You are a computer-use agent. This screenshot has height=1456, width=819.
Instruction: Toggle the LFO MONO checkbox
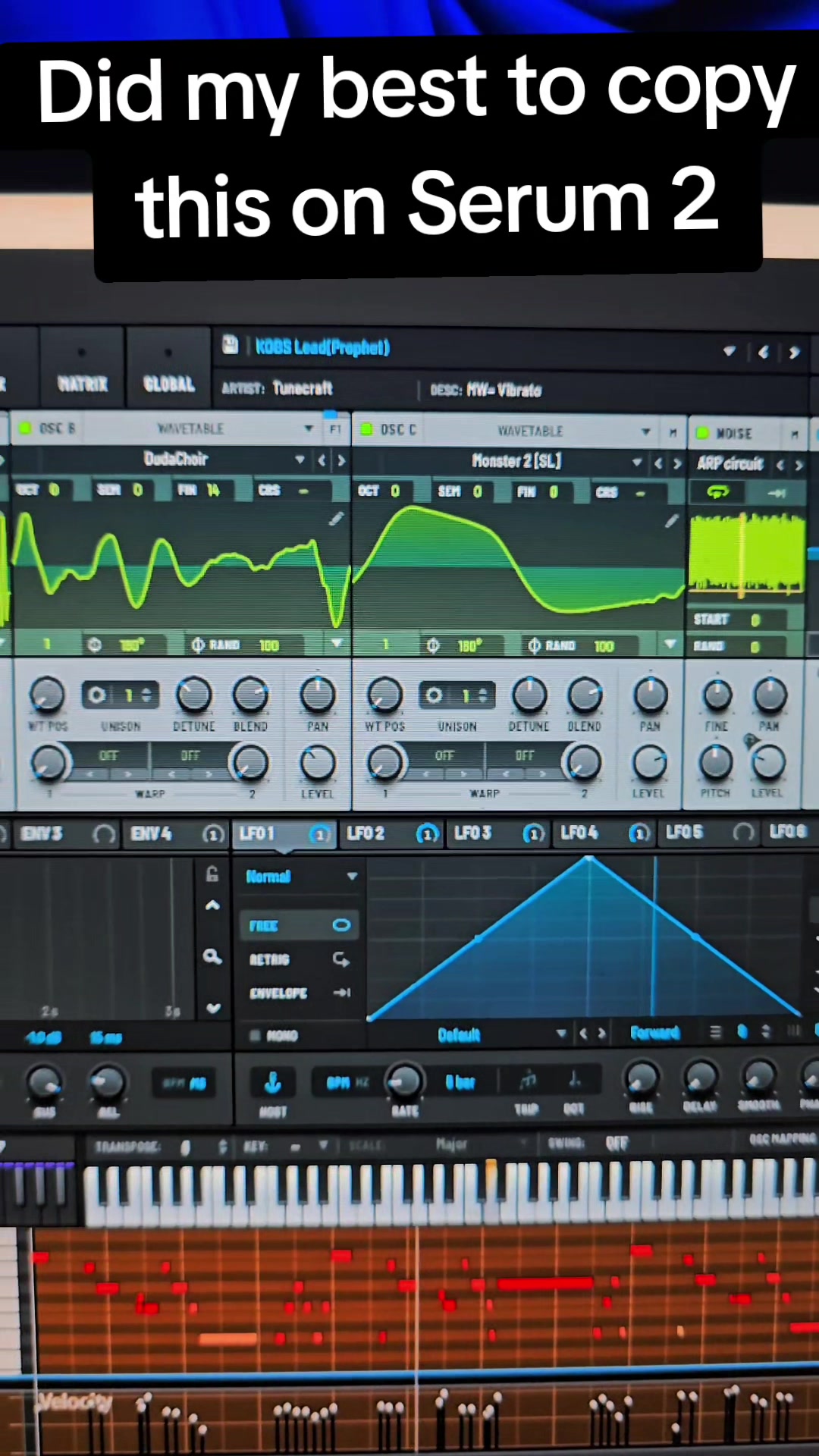255,1035
